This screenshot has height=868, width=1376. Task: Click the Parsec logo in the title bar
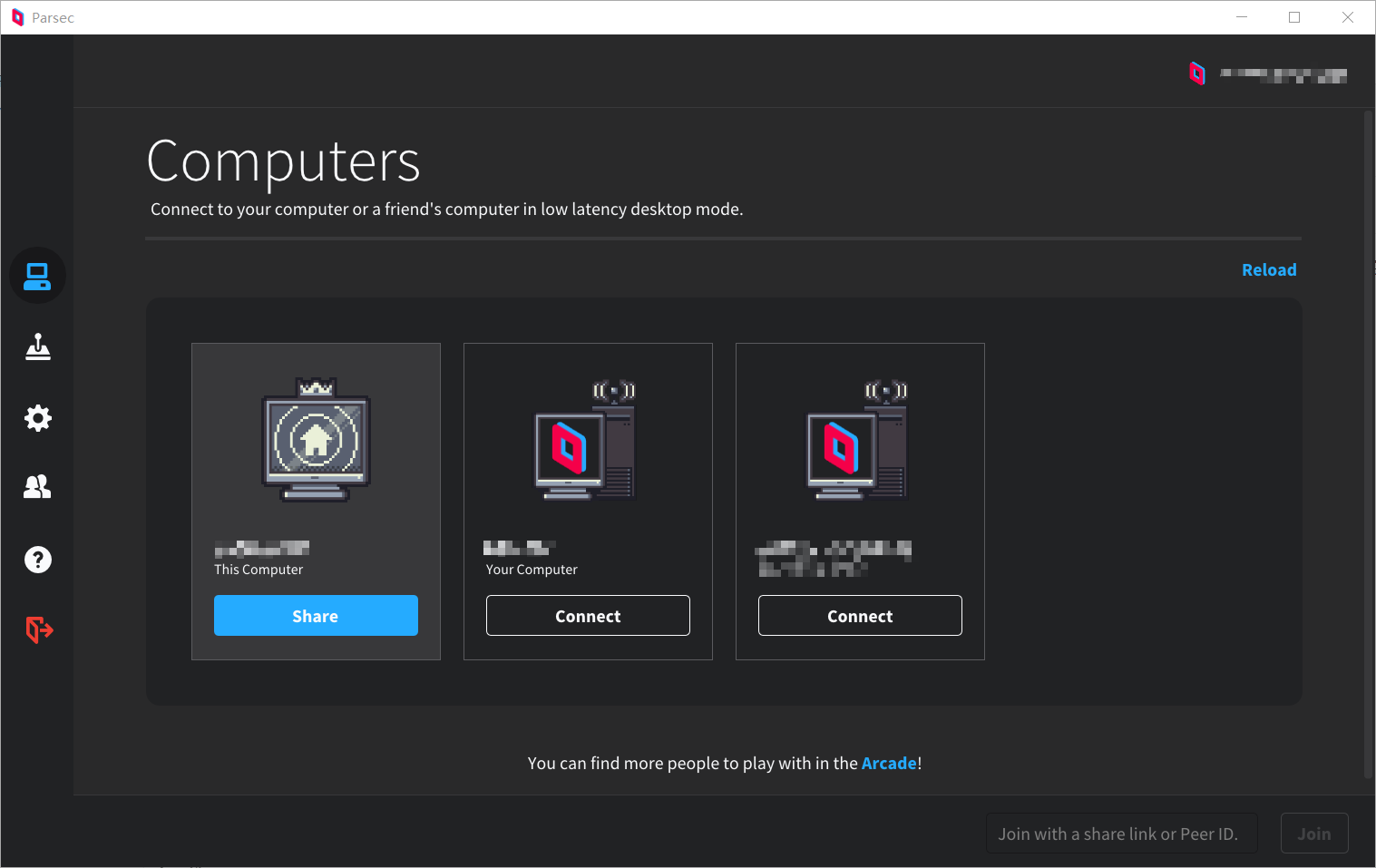(17, 17)
